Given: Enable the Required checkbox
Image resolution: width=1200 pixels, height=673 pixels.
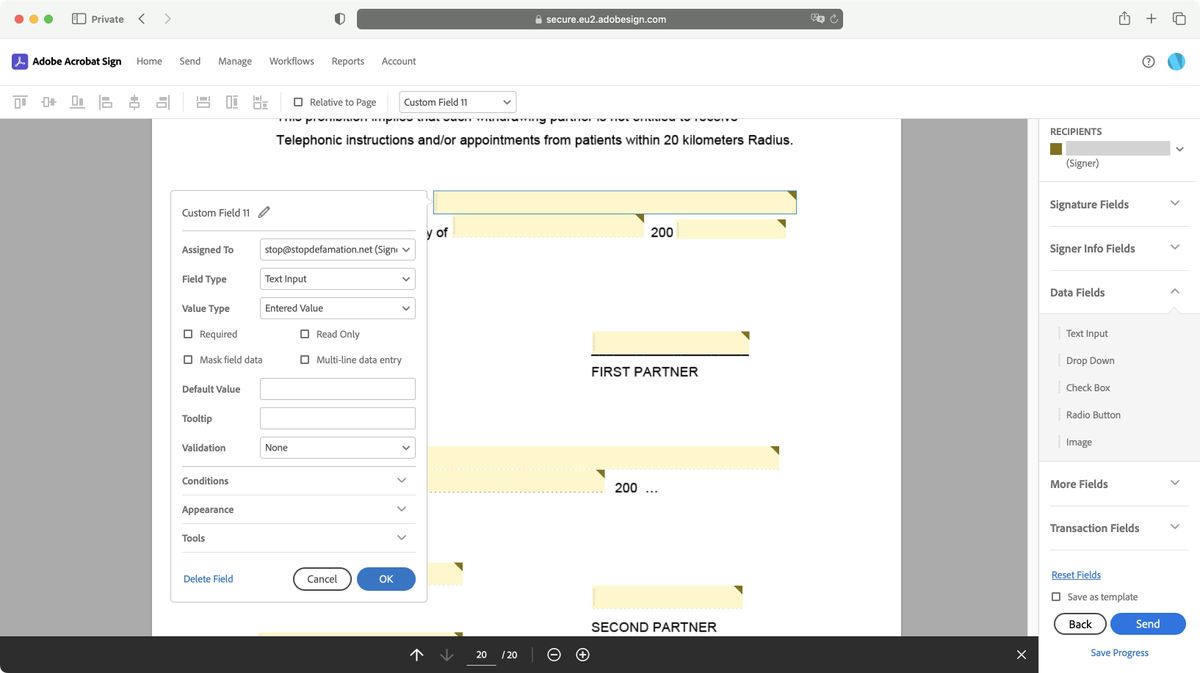Looking at the screenshot, I should [187, 333].
